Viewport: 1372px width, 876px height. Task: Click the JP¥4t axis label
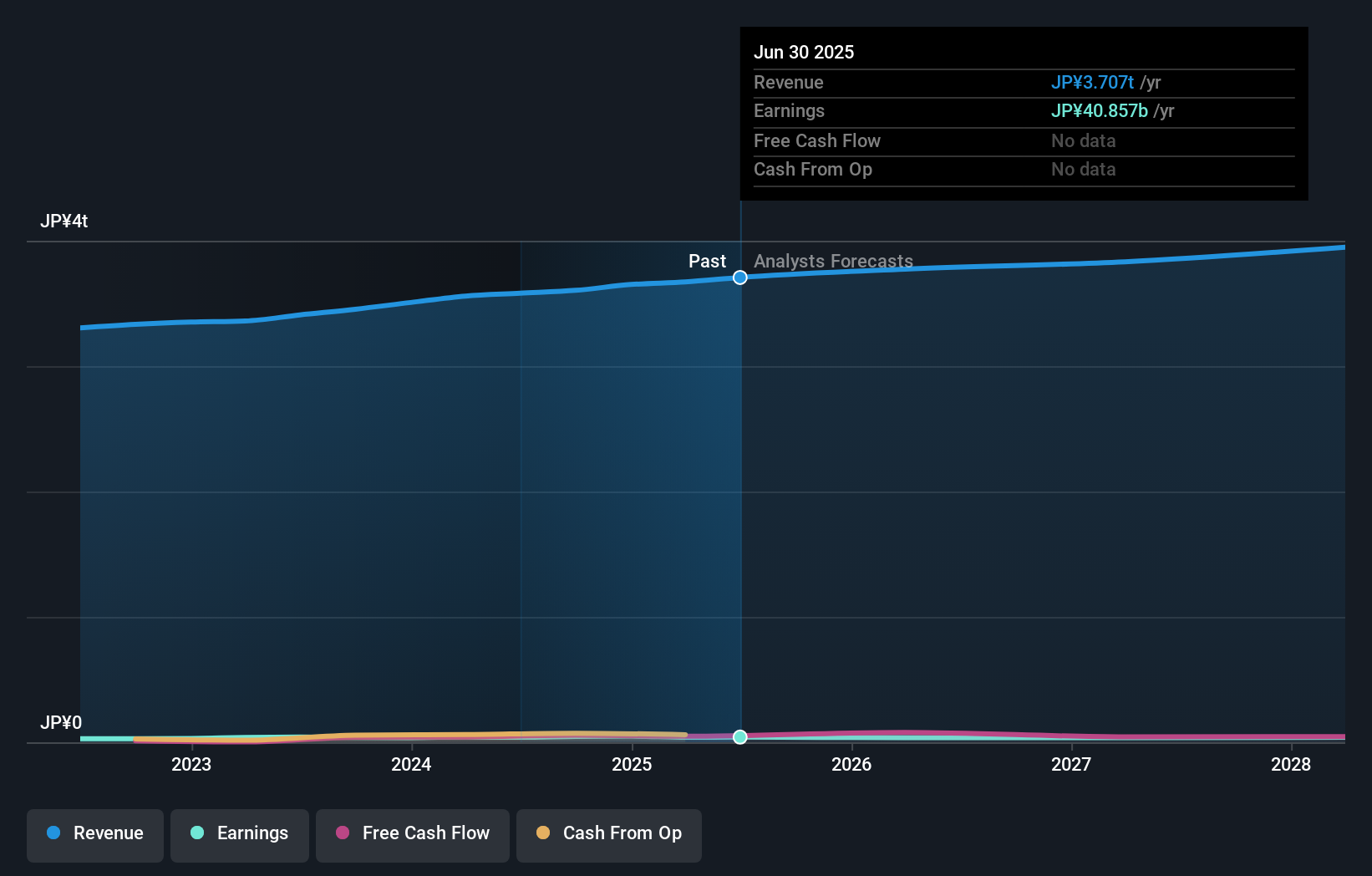coord(65,221)
